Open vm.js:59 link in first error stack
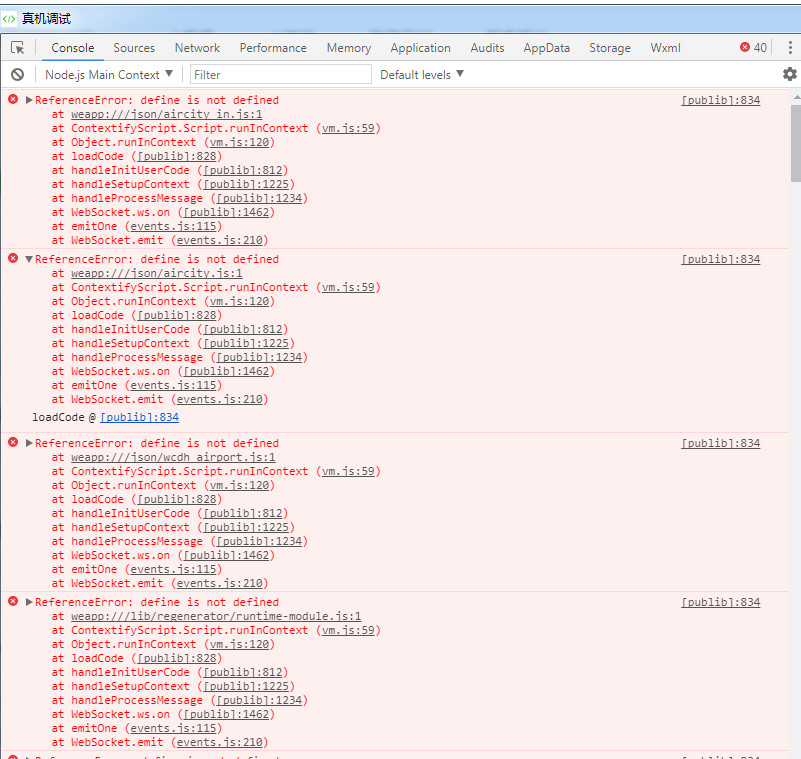Image resolution: width=801 pixels, height=759 pixels. click(348, 128)
